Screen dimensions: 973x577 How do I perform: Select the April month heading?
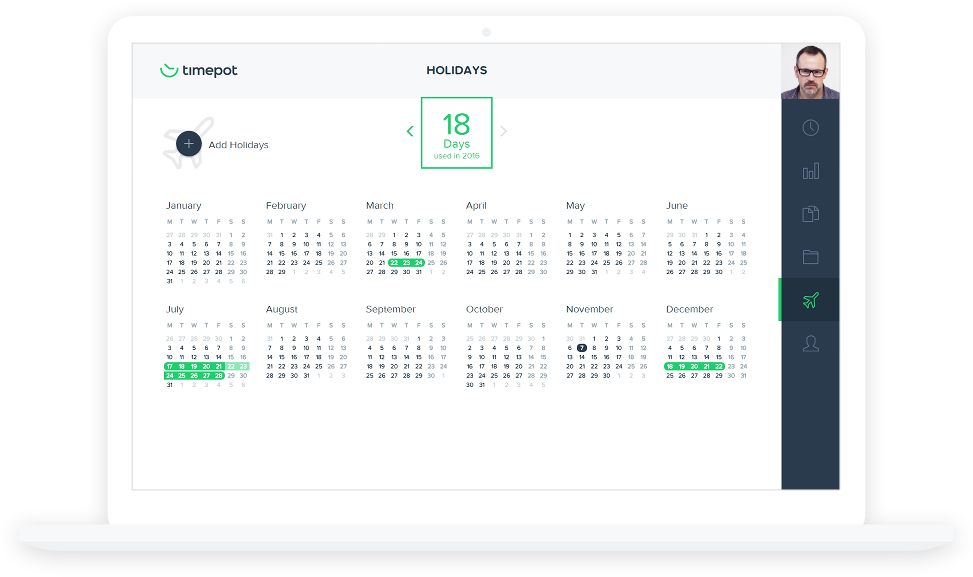pos(477,205)
